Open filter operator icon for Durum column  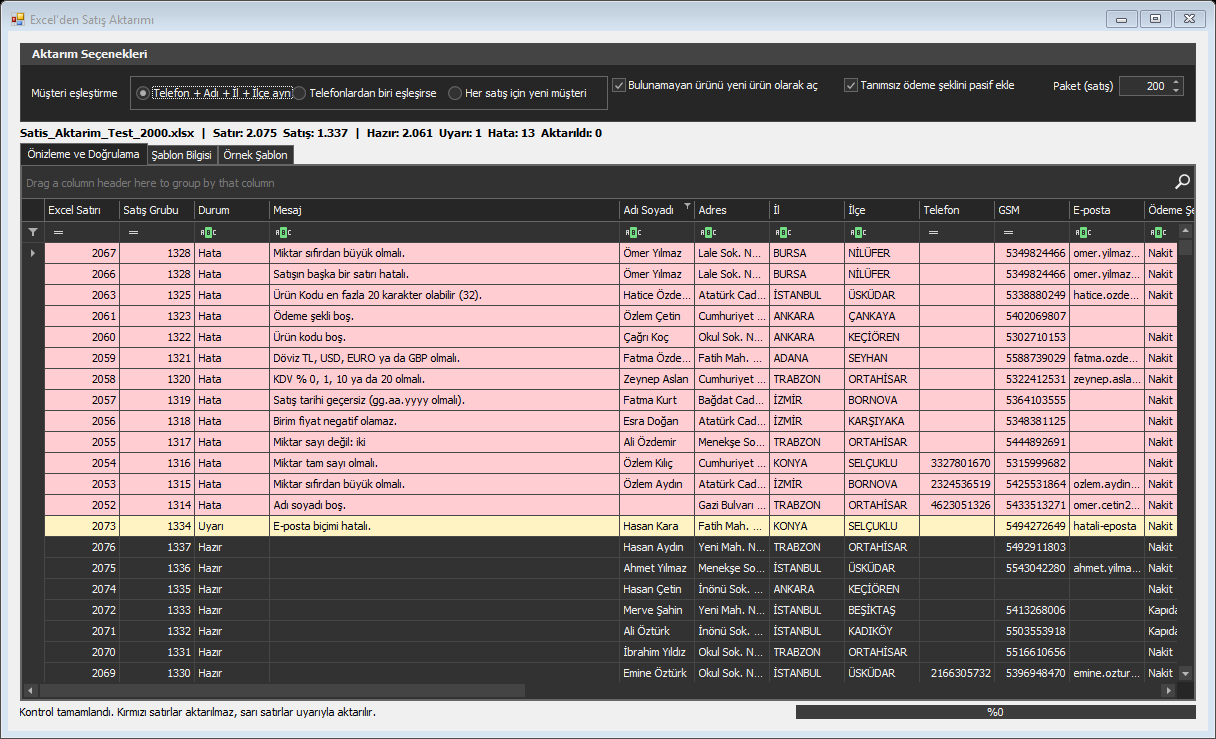coord(208,232)
